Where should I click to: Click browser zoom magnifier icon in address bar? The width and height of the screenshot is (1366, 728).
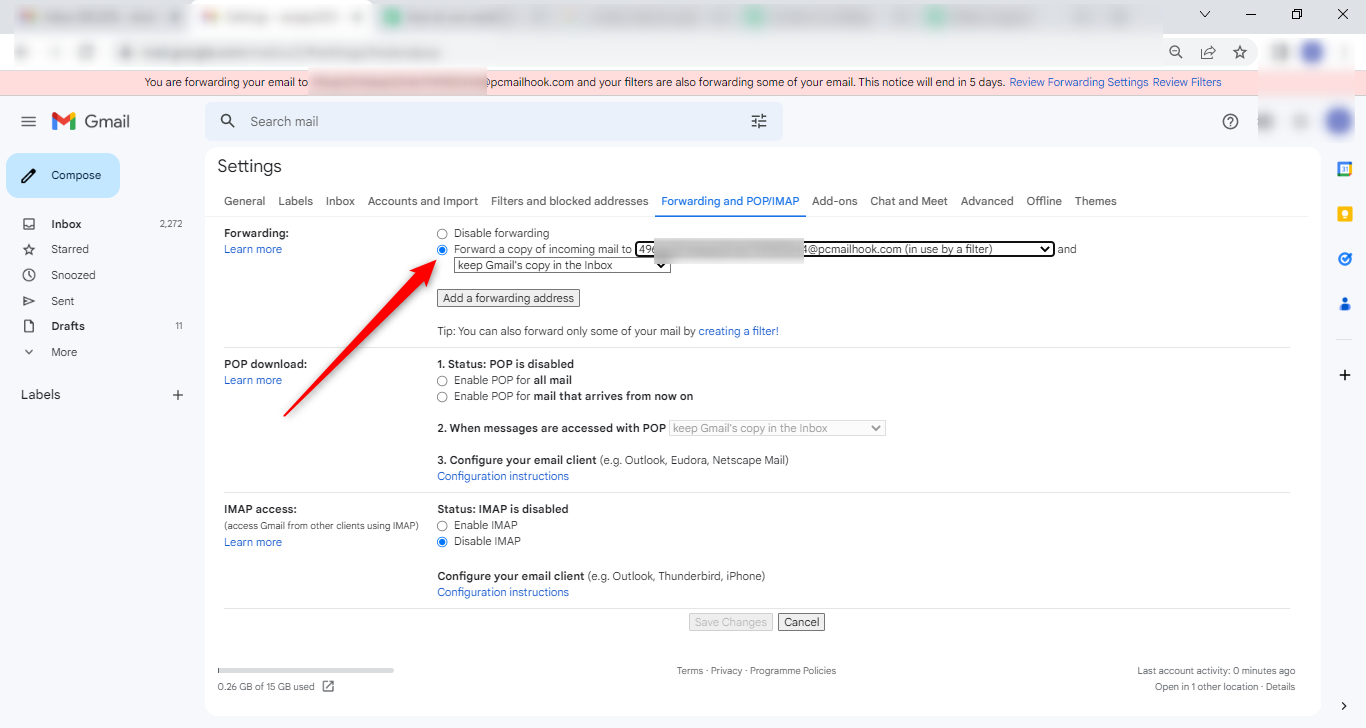pos(1176,52)
